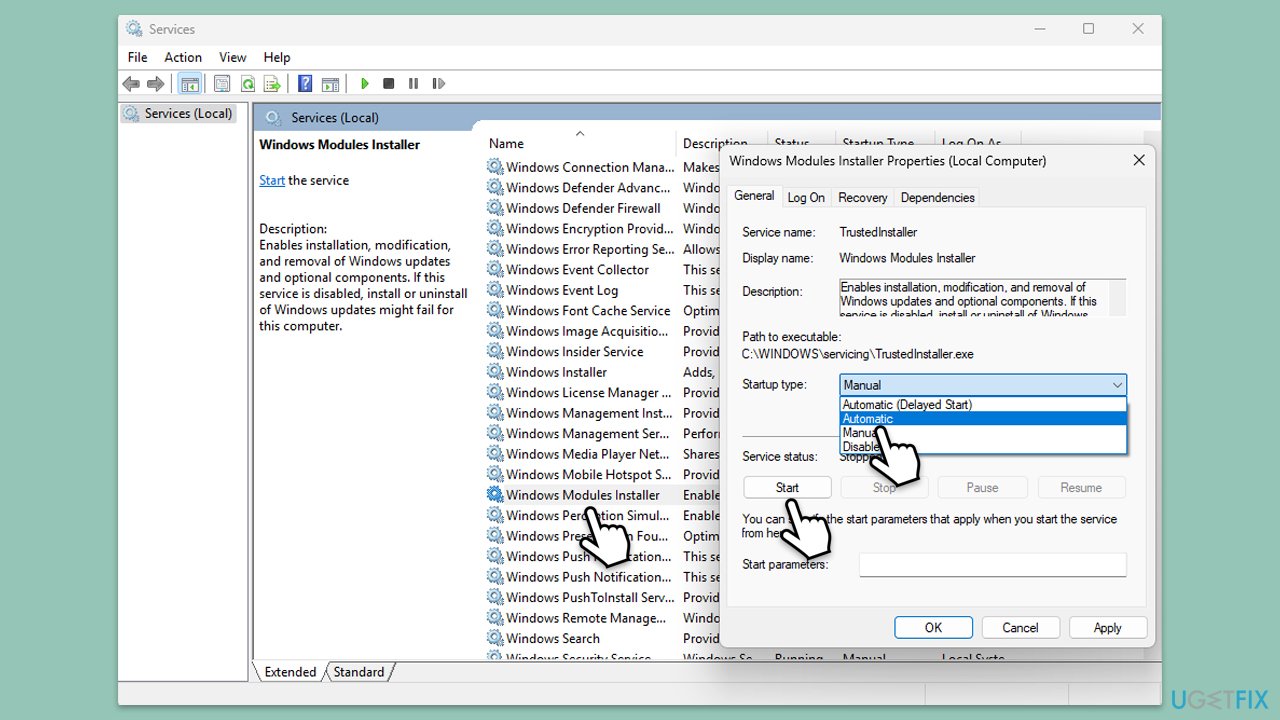Click inside the Start parameters text field
This screenshot has height=720, width=1280.
coord(992,565)
